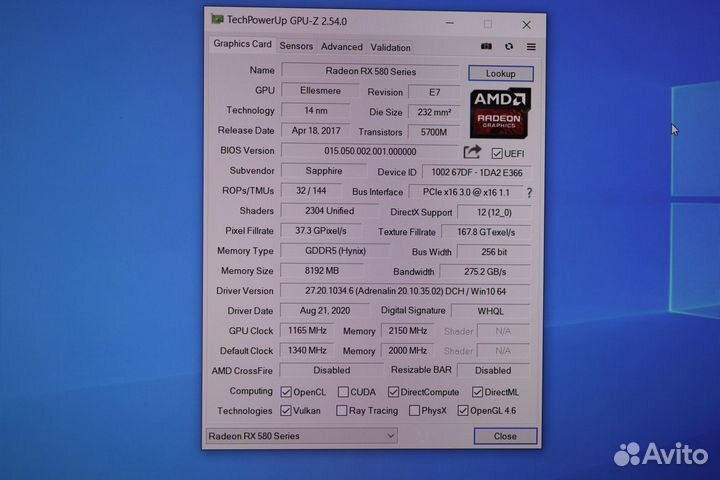Screen dimensions: 720x480
Task: Click the Resizable BAR value Disabled
Action: 493,371
